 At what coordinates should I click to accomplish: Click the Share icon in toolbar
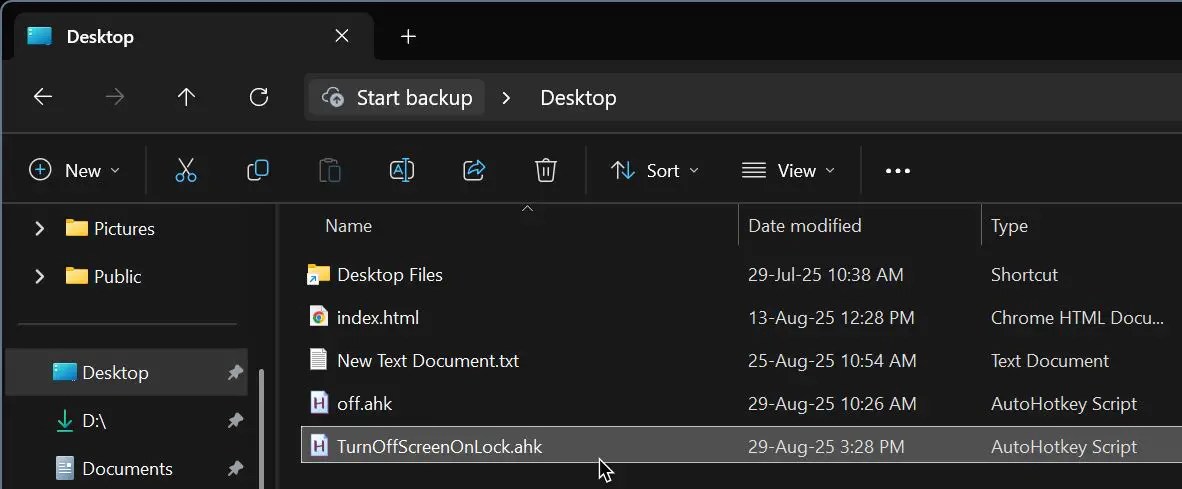click(473, 170)
